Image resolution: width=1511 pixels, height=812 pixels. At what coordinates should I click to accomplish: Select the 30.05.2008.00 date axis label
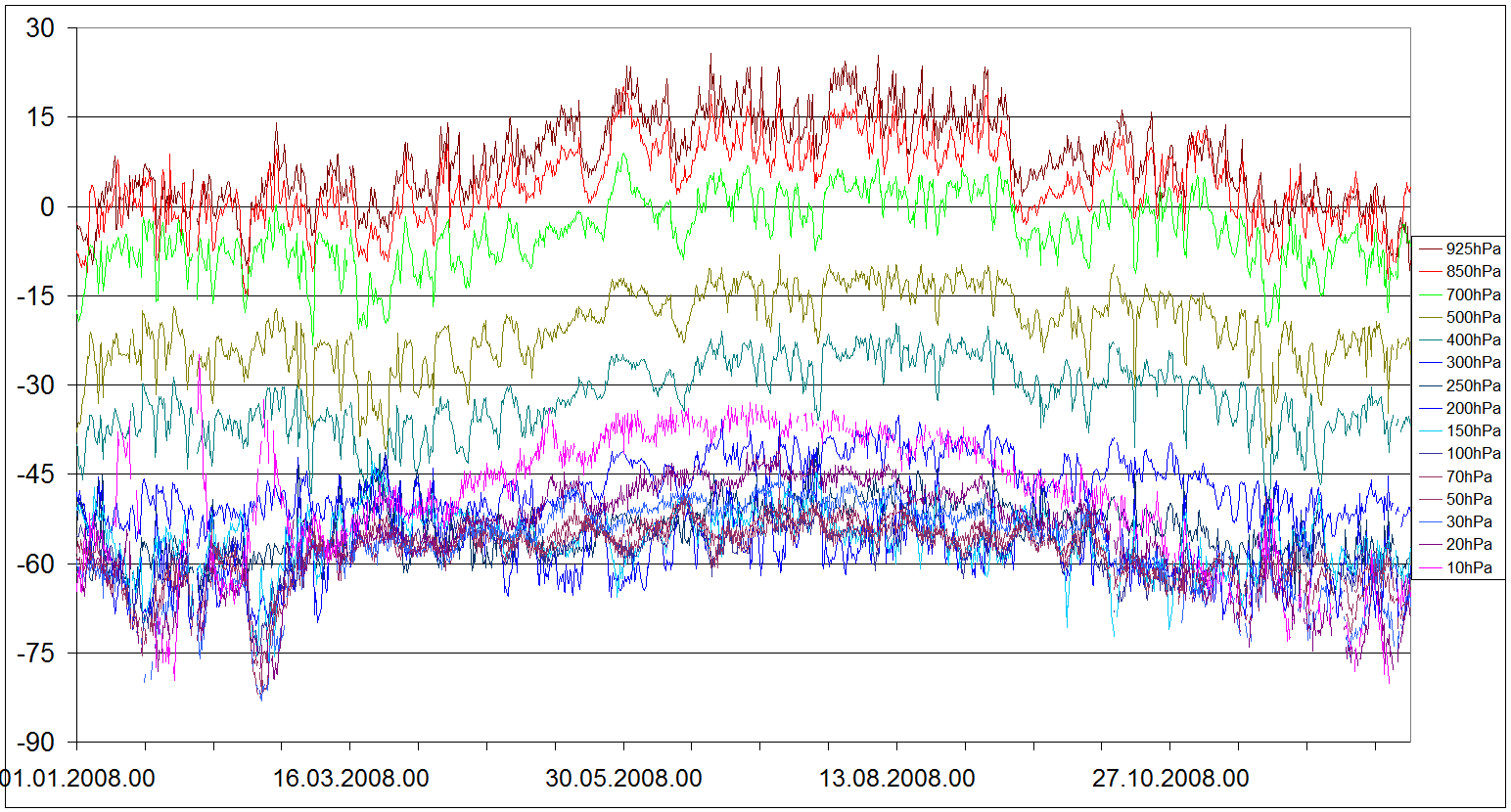point(623,779)
